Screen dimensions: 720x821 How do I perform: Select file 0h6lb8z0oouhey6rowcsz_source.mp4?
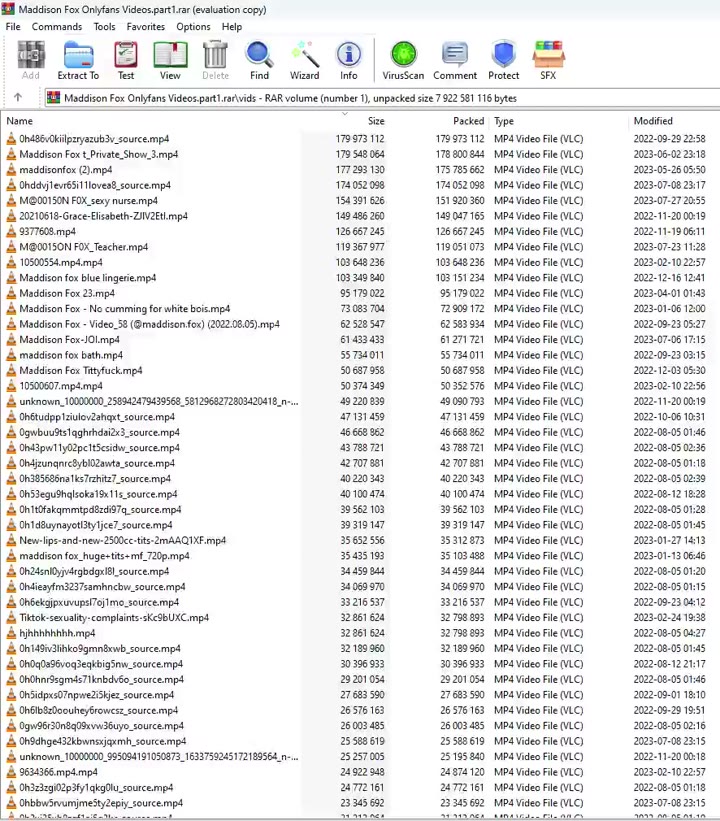click(98, 711)
